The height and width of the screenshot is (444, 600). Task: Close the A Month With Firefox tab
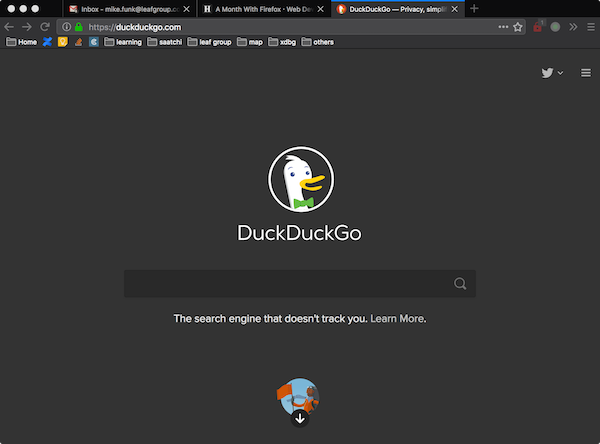320,9
